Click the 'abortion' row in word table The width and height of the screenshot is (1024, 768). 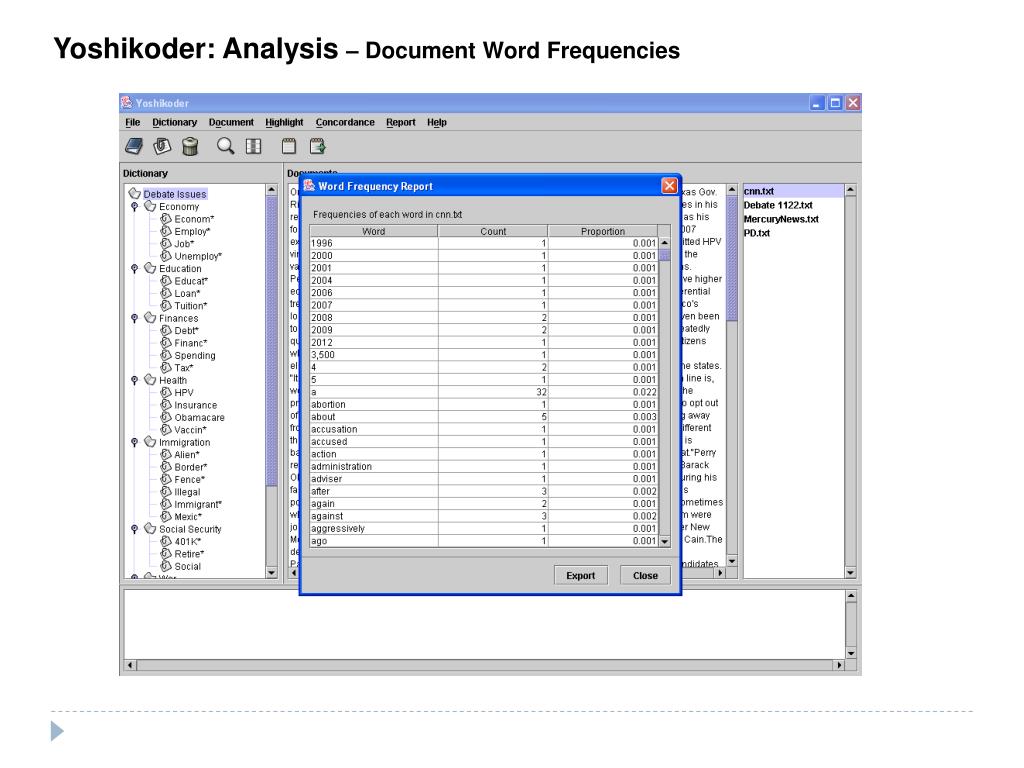[484, 404]
